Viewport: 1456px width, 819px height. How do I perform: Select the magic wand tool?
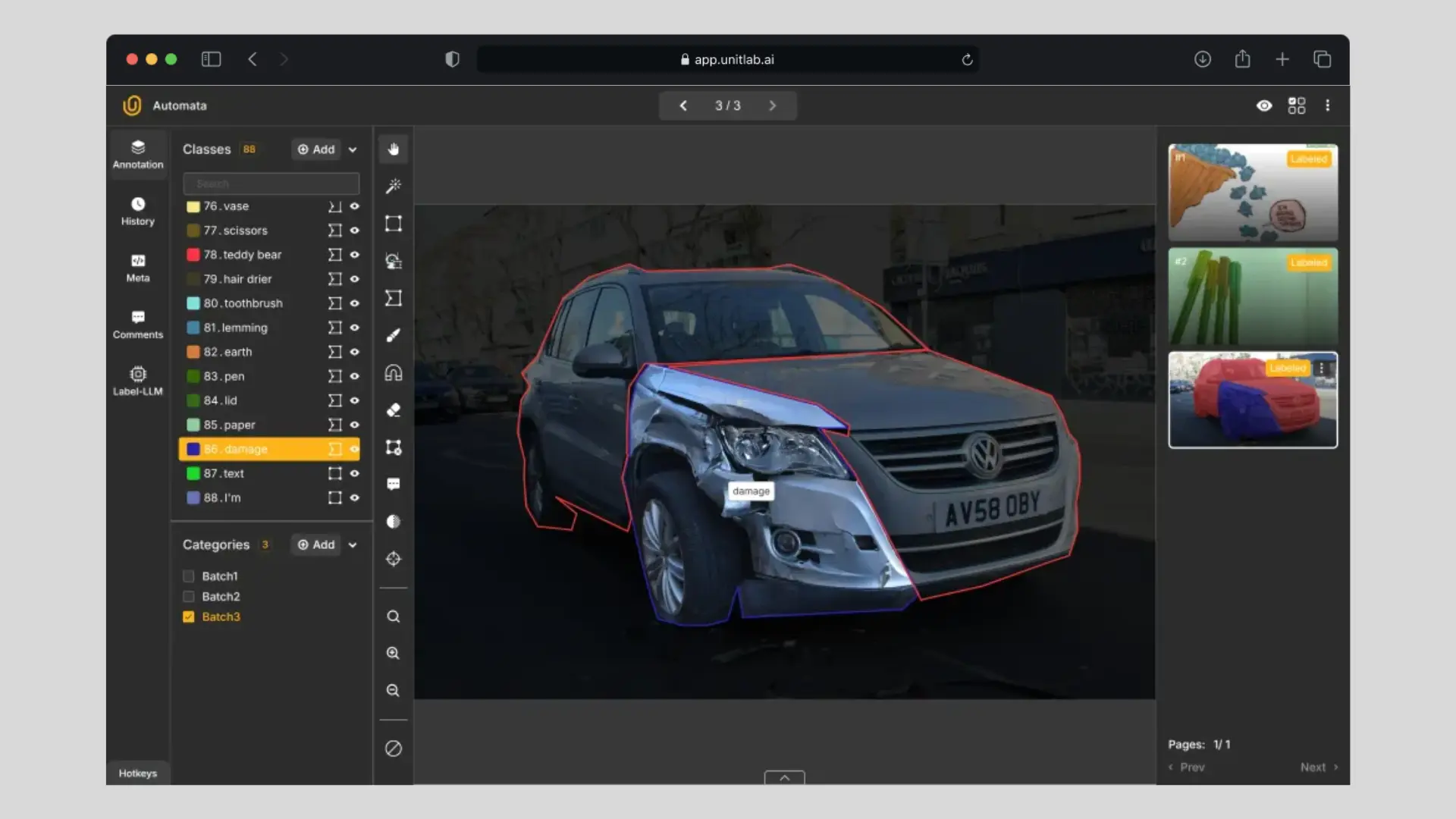pyautogui.click(x=393, y=186)
